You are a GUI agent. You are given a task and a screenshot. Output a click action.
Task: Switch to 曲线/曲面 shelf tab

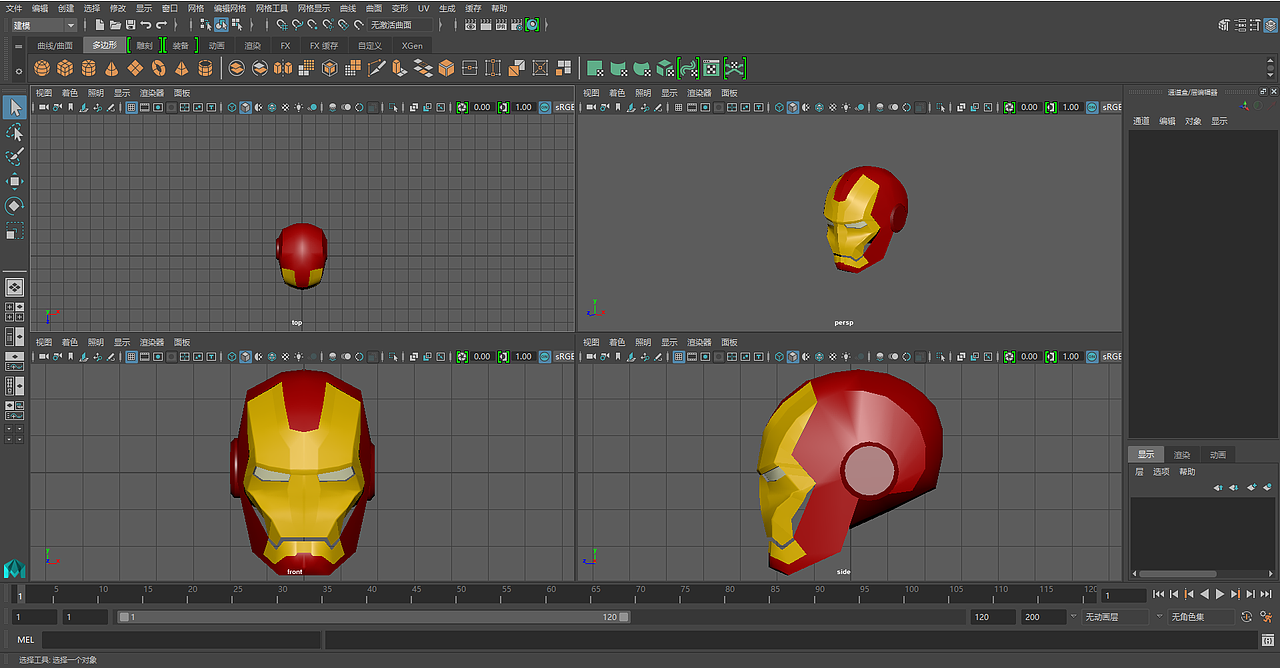click(55, 46)
